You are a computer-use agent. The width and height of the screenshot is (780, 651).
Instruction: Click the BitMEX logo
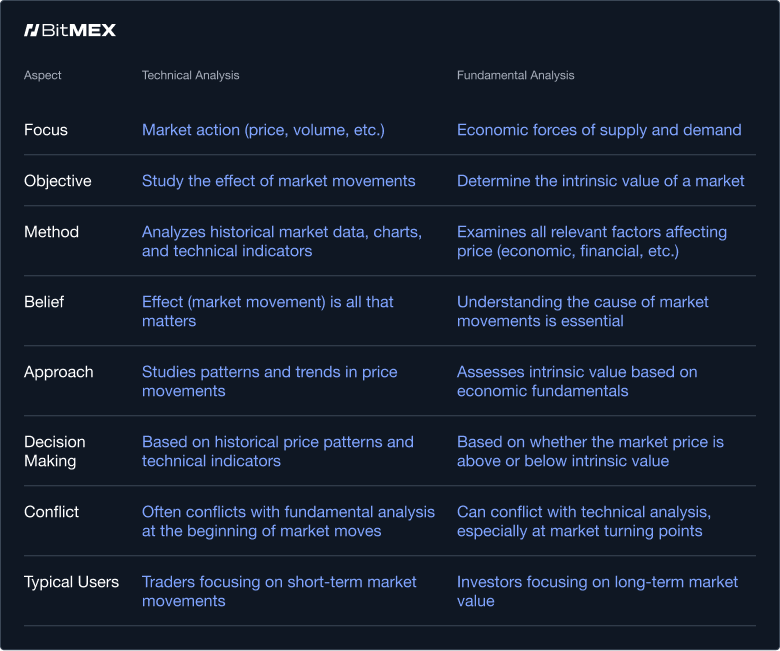tap(70, 30)
